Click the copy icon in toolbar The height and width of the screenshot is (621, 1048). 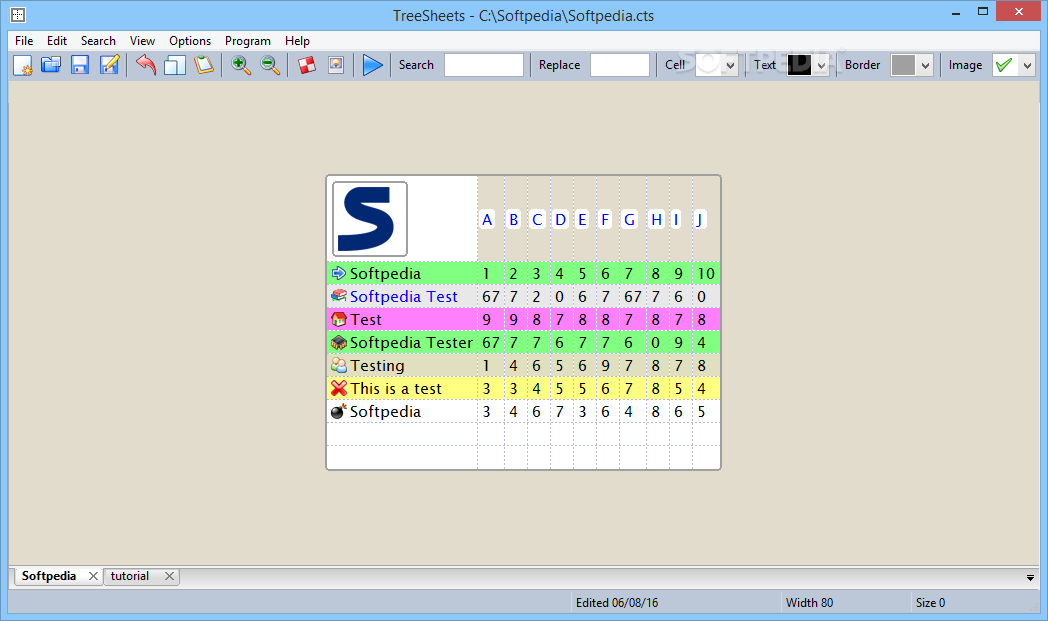click(174, 65)
